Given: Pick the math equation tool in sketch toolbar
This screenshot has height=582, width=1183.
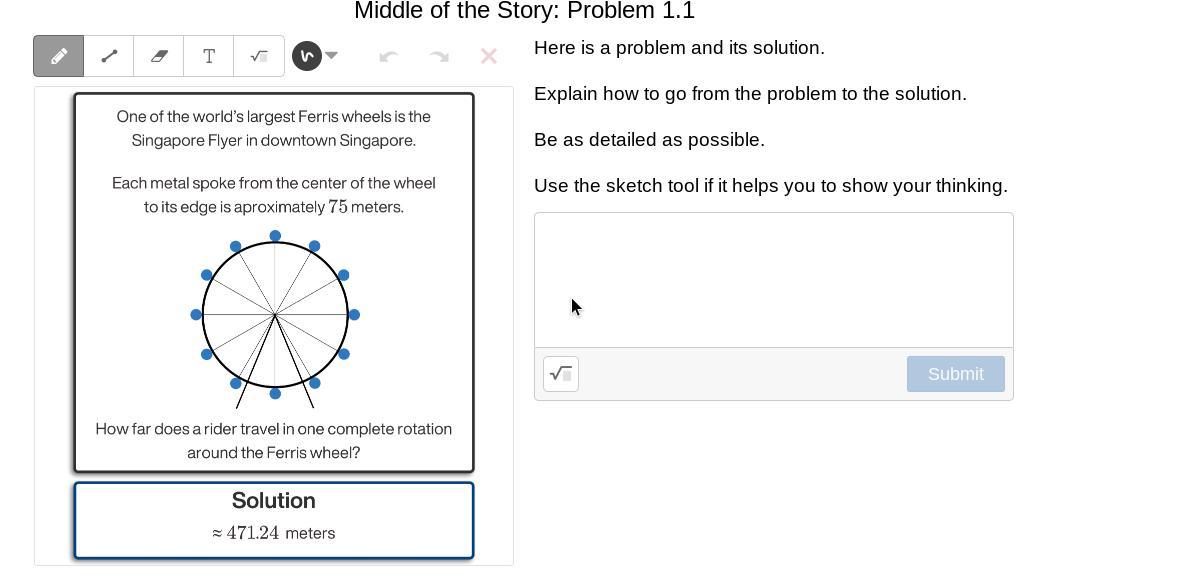Looking at the screenshot, I should point(259,56).
